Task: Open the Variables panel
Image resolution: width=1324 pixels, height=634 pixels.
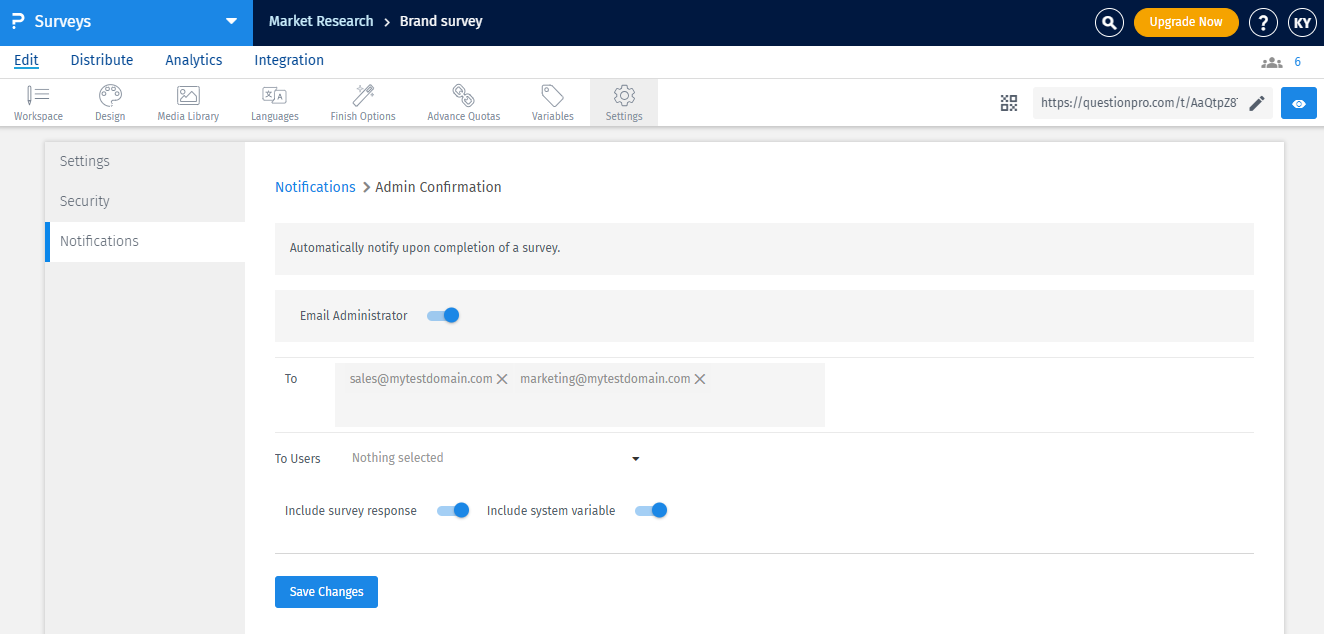Action: pyautogui.click(x=552, y=102)
